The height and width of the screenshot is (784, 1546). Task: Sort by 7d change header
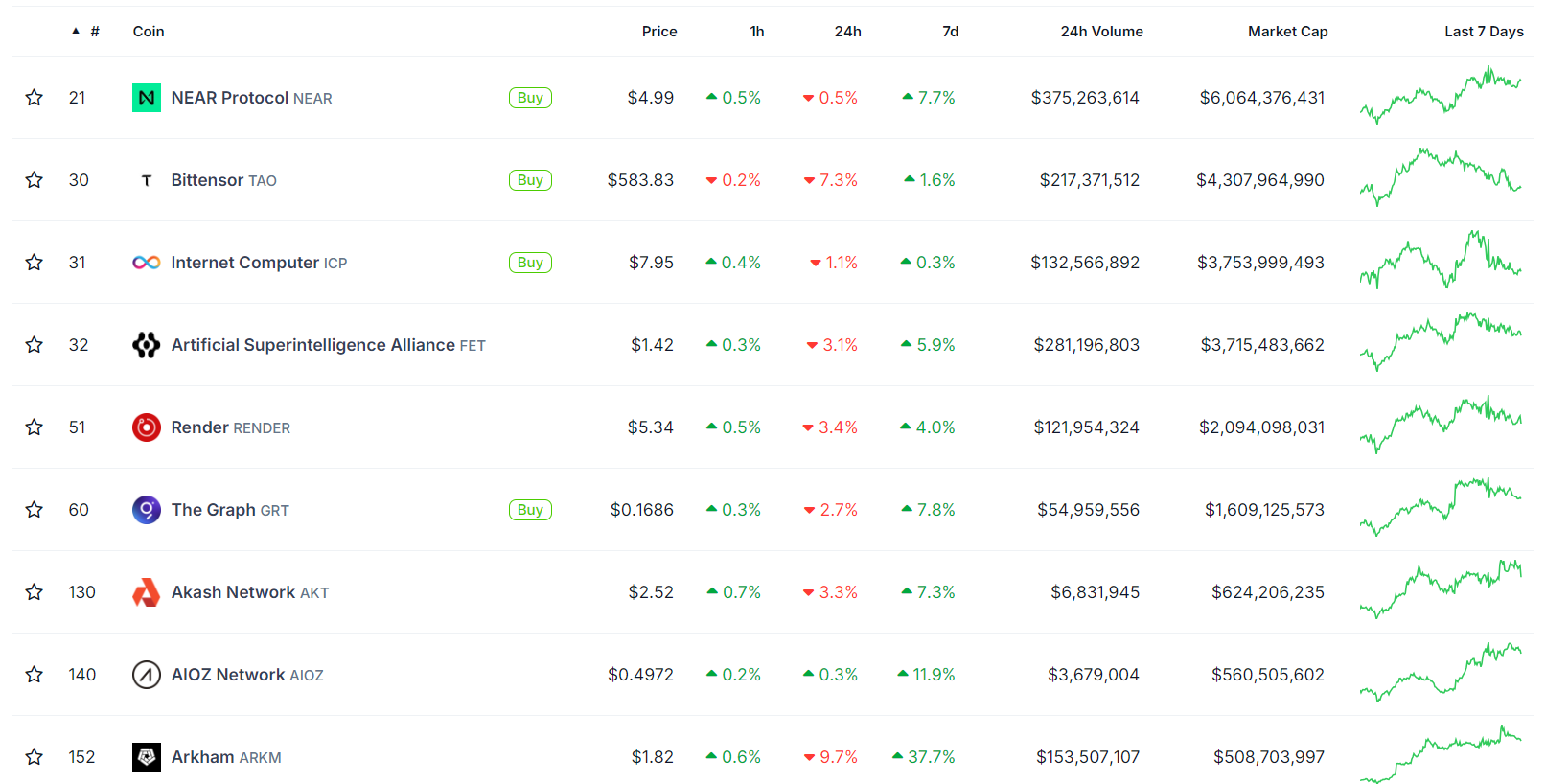[951, 32]
